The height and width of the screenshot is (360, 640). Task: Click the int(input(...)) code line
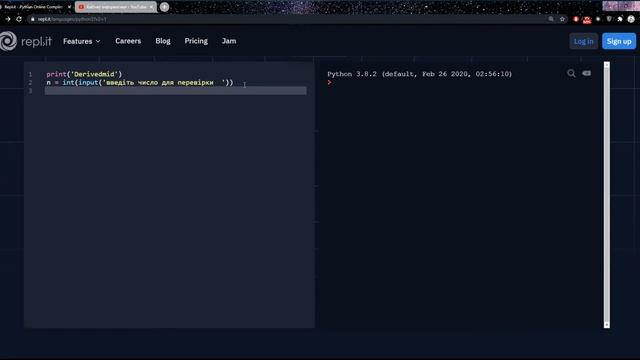140,82
